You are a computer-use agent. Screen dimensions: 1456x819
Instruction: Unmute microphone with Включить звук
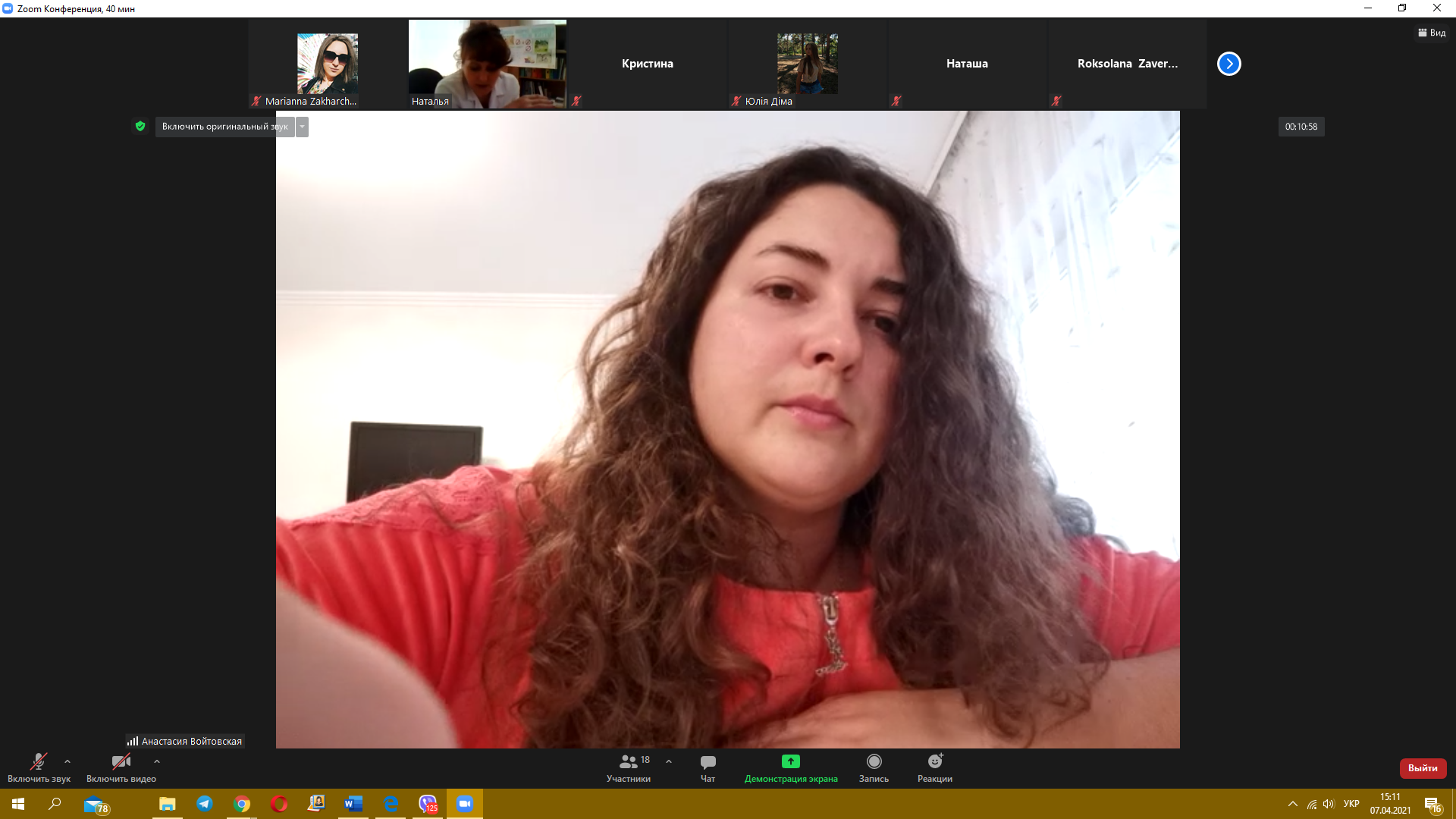(x=38, y=762)
